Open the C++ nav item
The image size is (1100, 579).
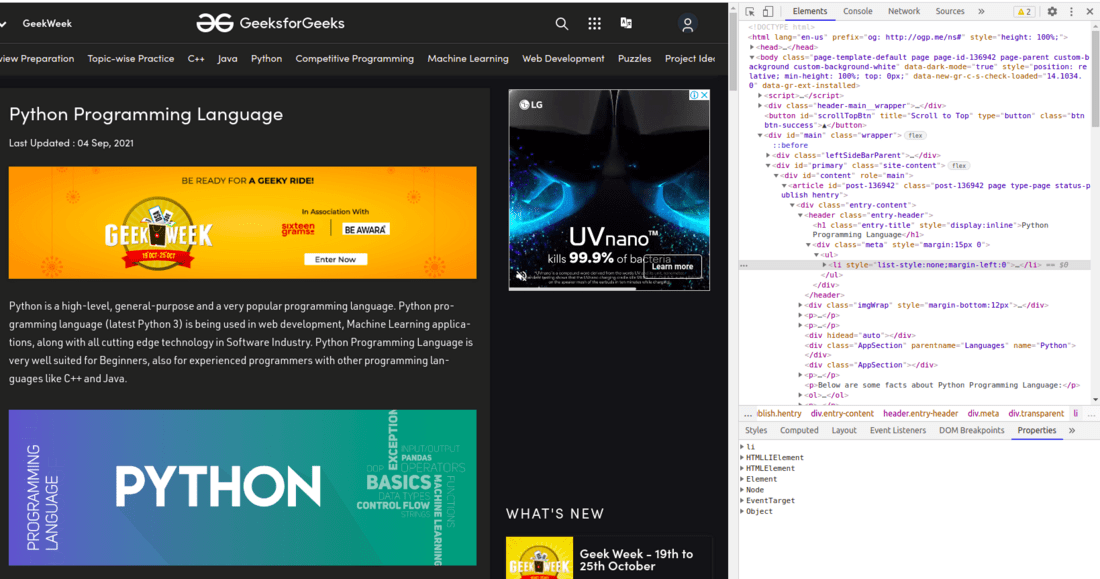(196, 58)
